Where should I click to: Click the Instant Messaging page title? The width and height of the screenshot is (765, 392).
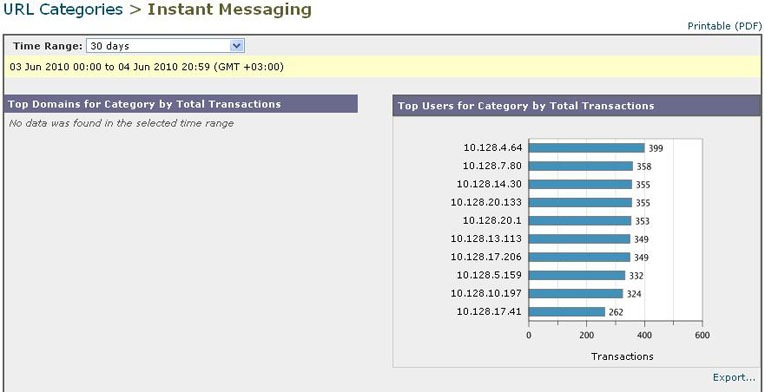(229, 9)
